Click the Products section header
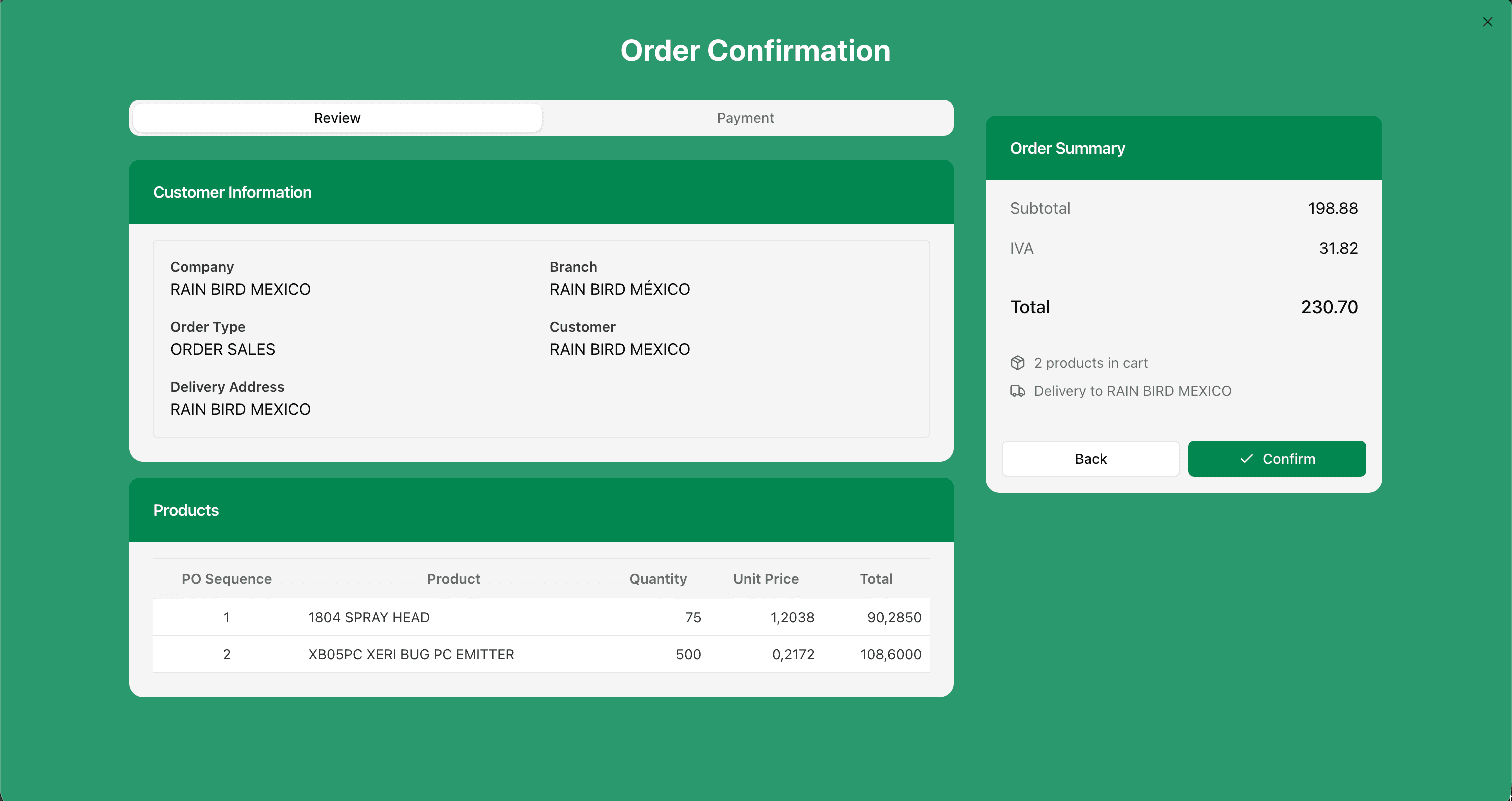Viewport: 1512px width, 801px height. click(541, 510)
